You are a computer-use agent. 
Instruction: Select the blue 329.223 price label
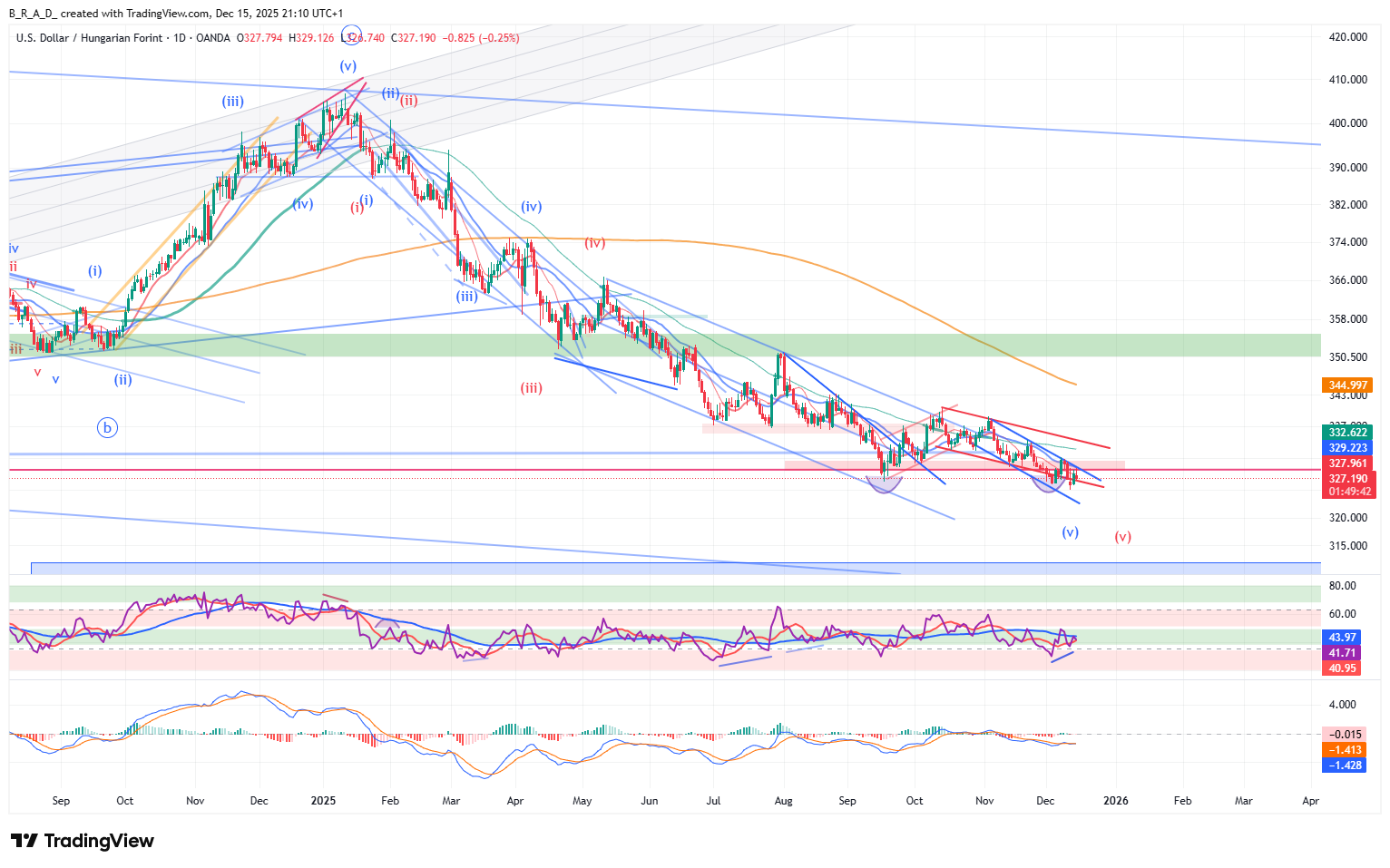click(1347, 448)
